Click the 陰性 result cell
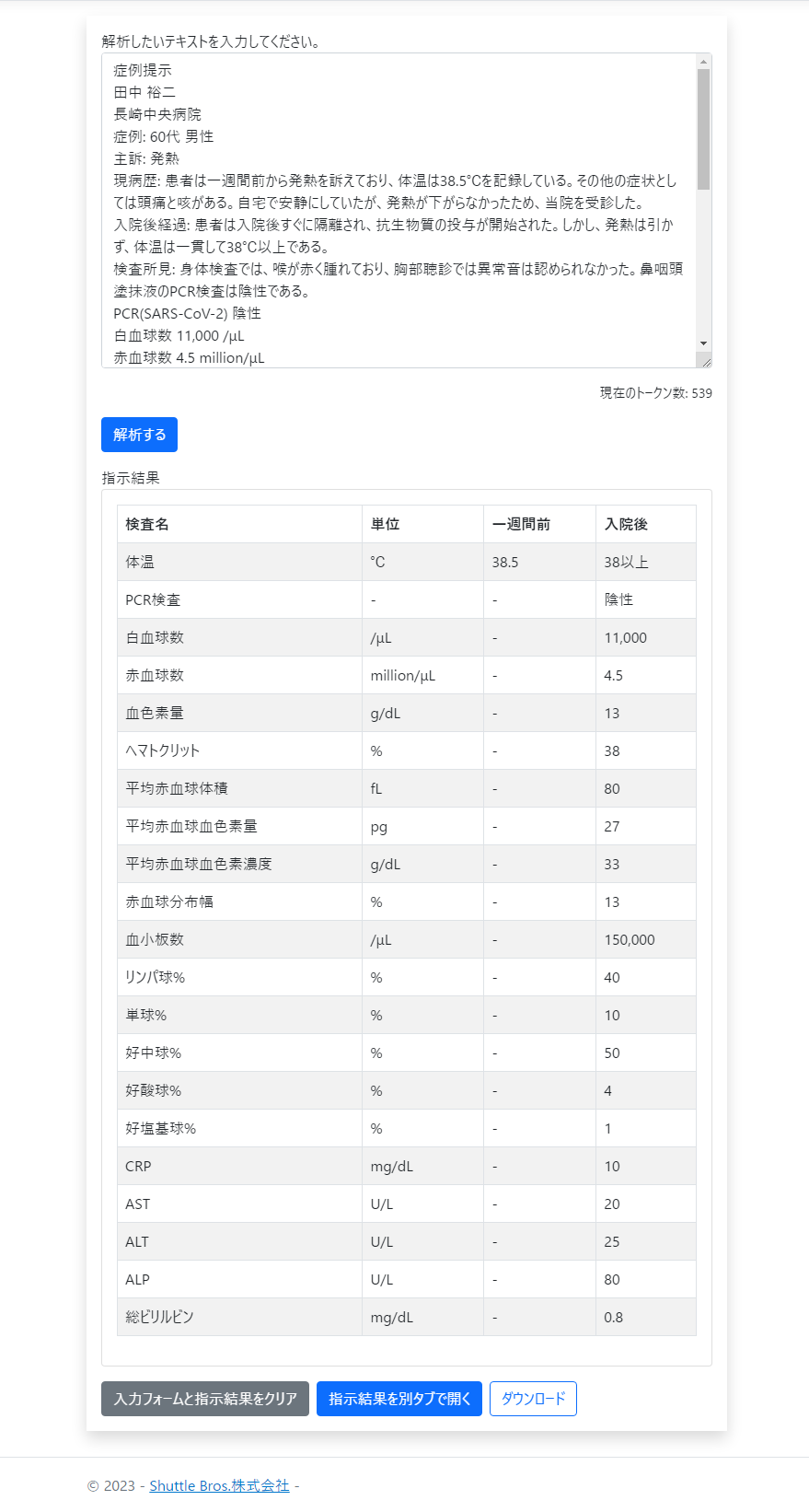This screenshot has width=809, height=1512. [646, 599]
